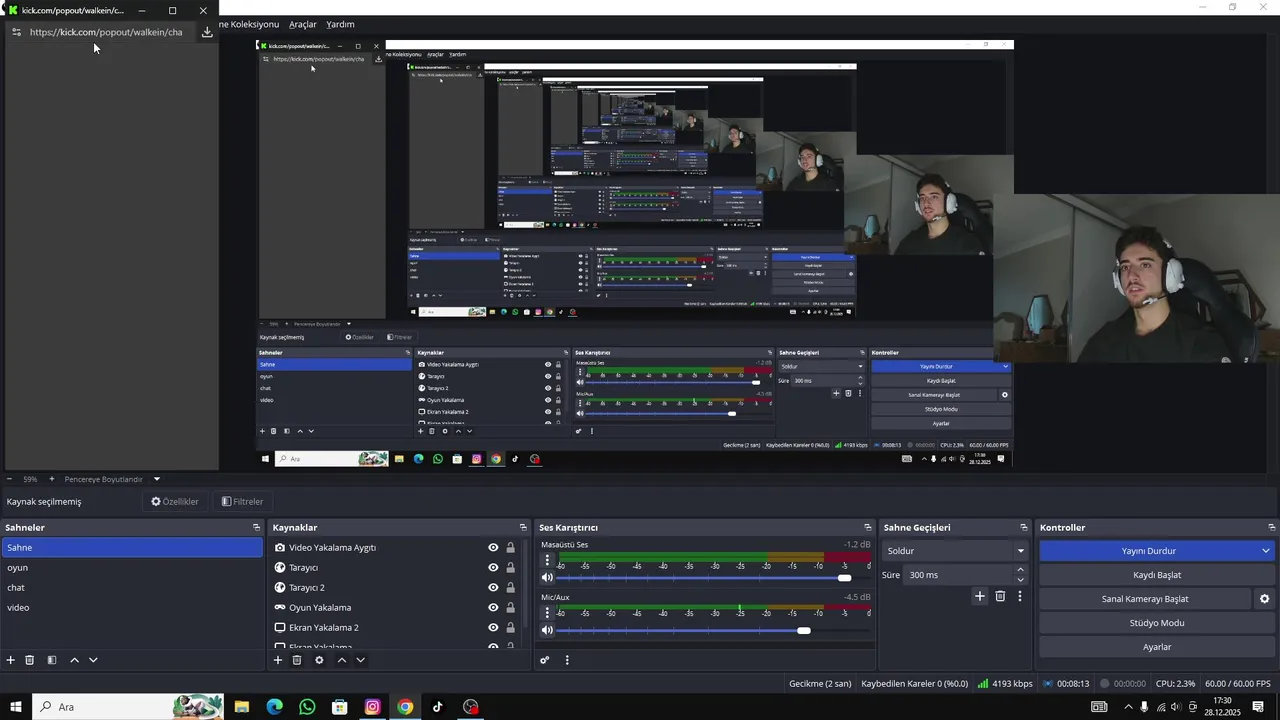Open advanced audio properties gears icon
This screenshot has width=1280, height=720.
point(545,660)
